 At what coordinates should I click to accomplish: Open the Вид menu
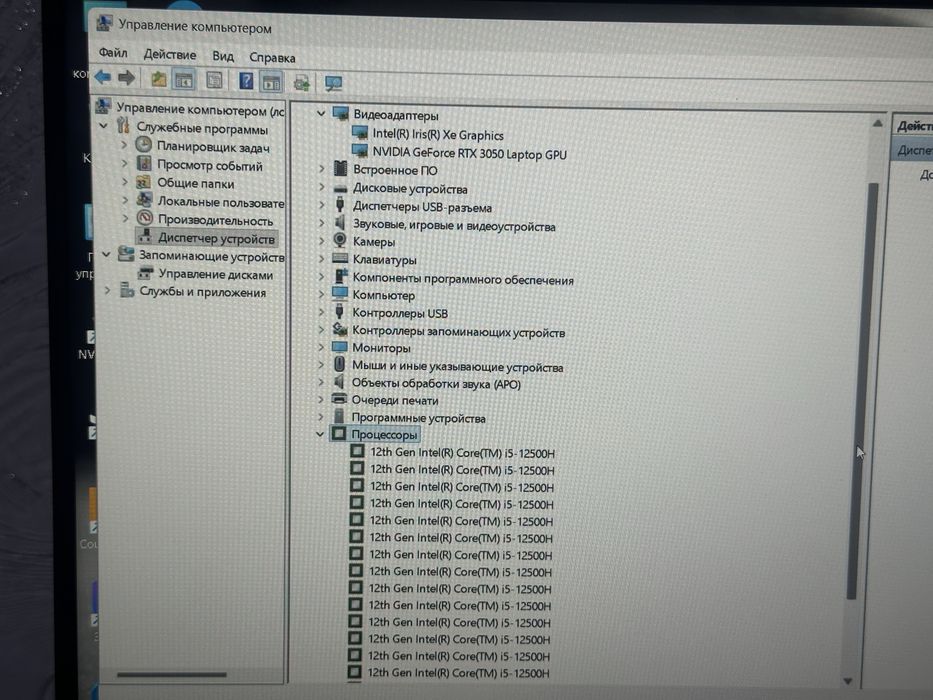pyautogui.click(x=223, y=56)
